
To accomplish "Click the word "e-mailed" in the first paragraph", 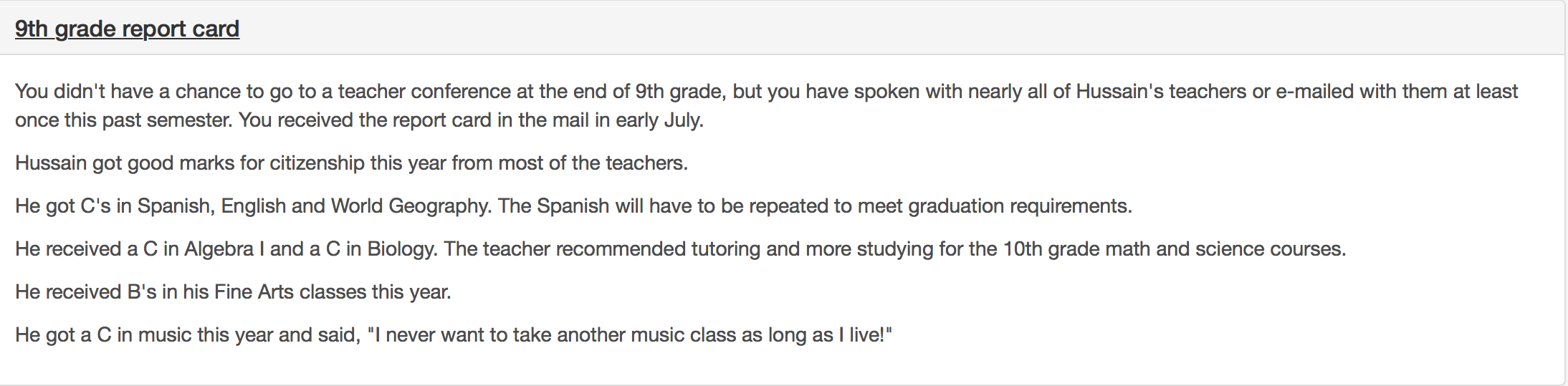I will click(x=1316, y=92).
